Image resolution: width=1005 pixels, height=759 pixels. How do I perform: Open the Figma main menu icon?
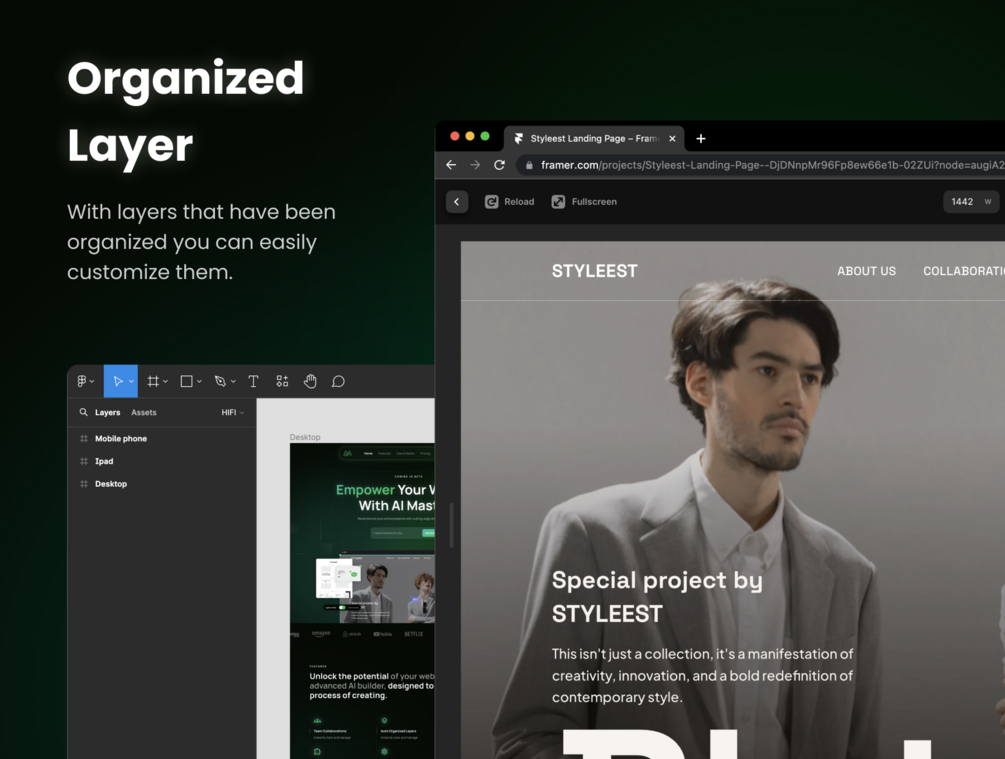(x=81, y=381)
